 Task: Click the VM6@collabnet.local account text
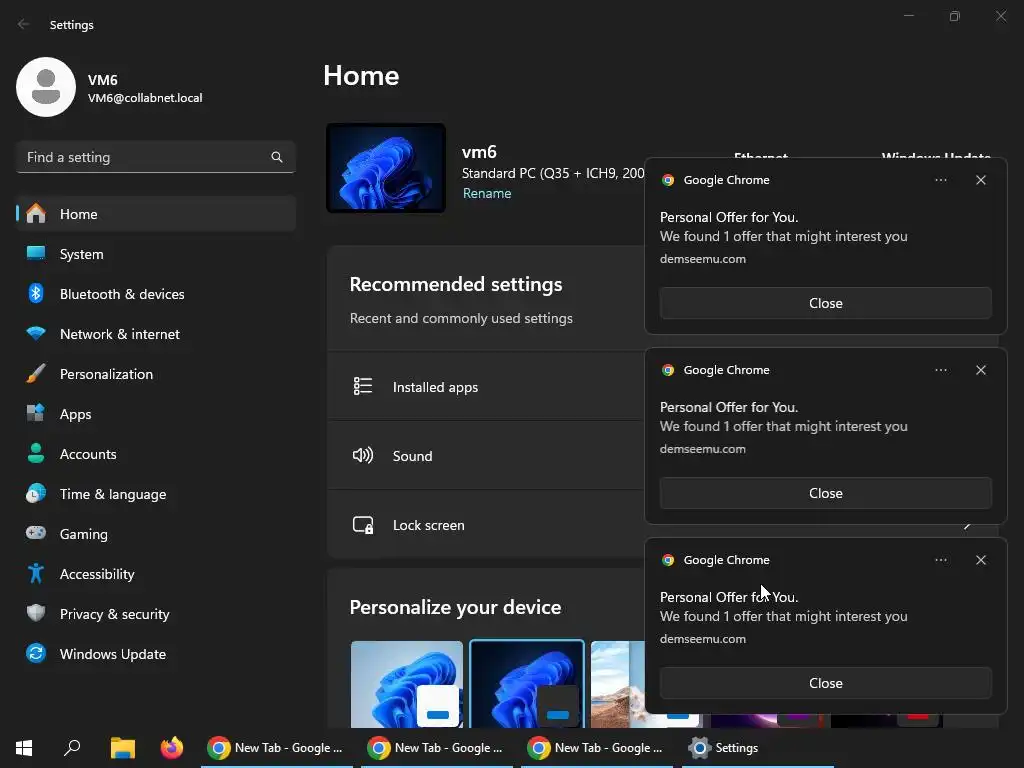click(145, 98)
